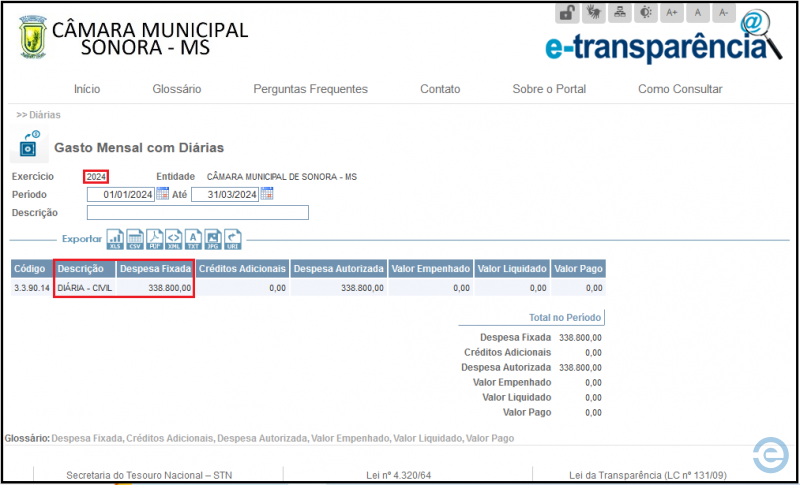800x485 pixels.
Task: Go to Início in navigation menu
Action: coord(87,89)
